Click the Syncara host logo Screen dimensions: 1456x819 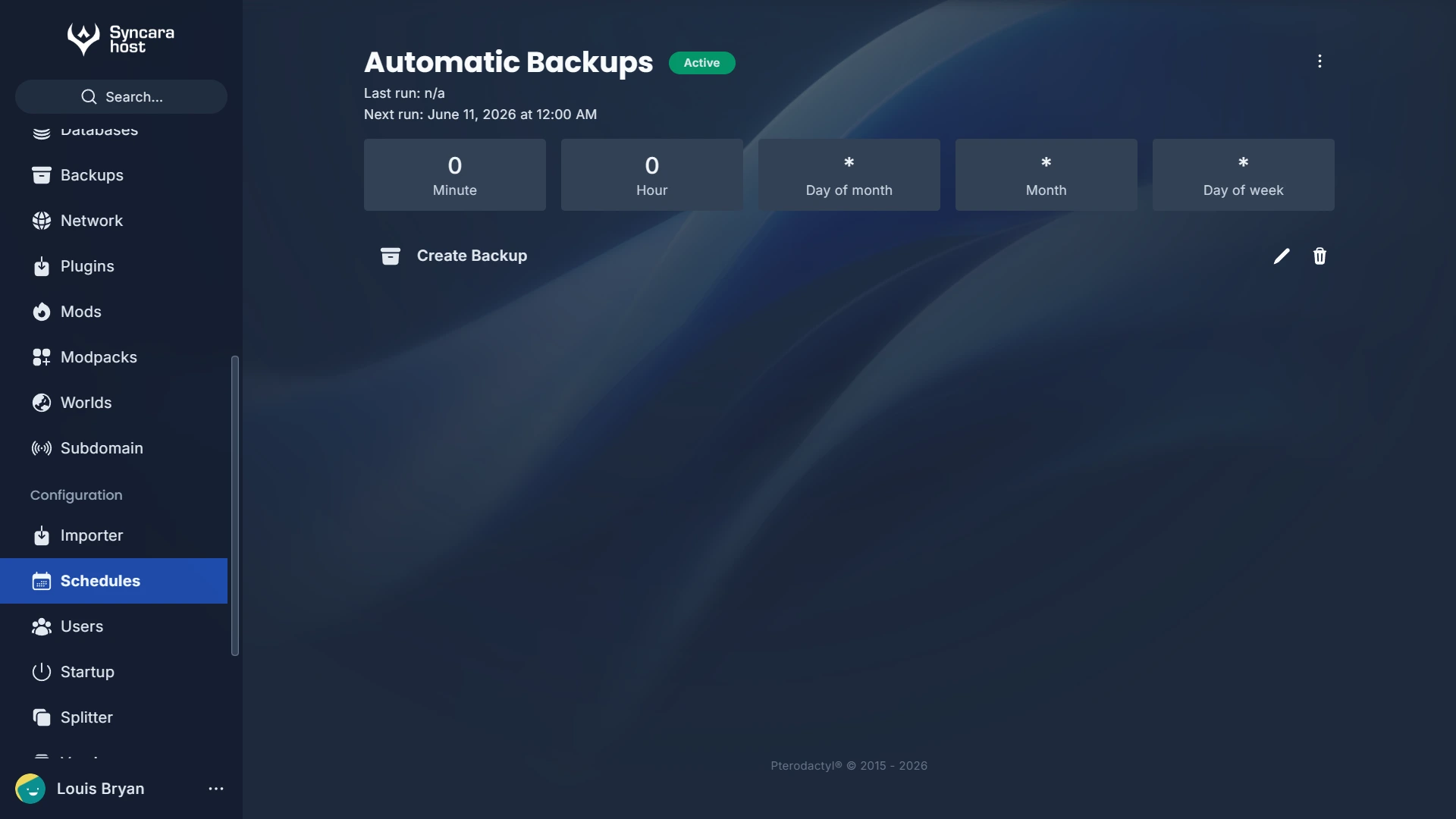[x=121, y=39]
